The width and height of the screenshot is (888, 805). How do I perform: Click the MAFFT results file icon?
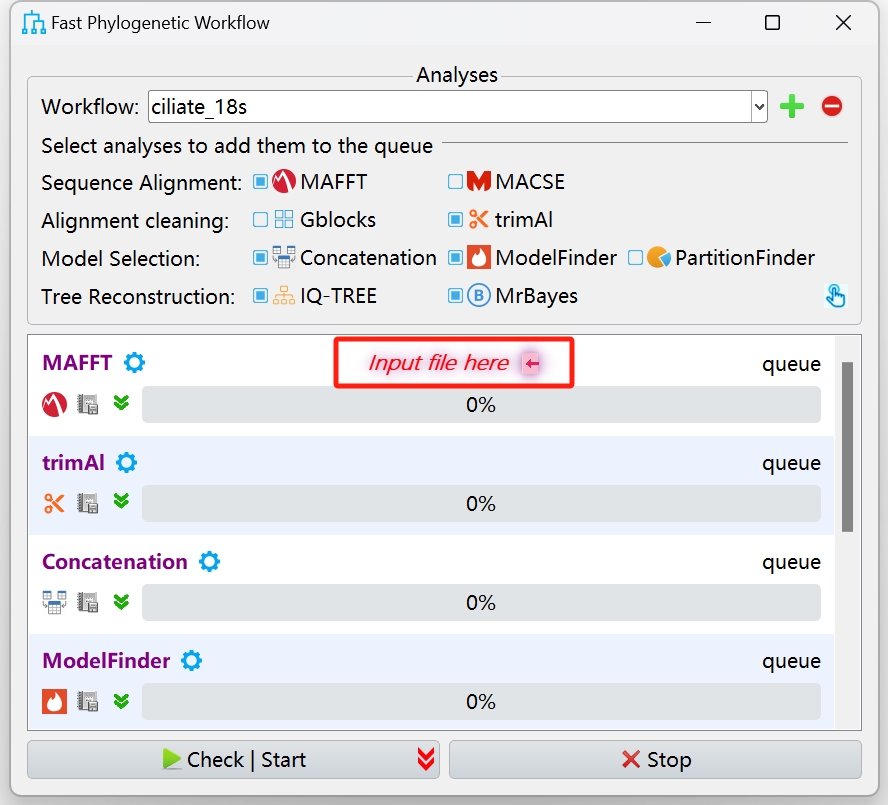(88, 405)
